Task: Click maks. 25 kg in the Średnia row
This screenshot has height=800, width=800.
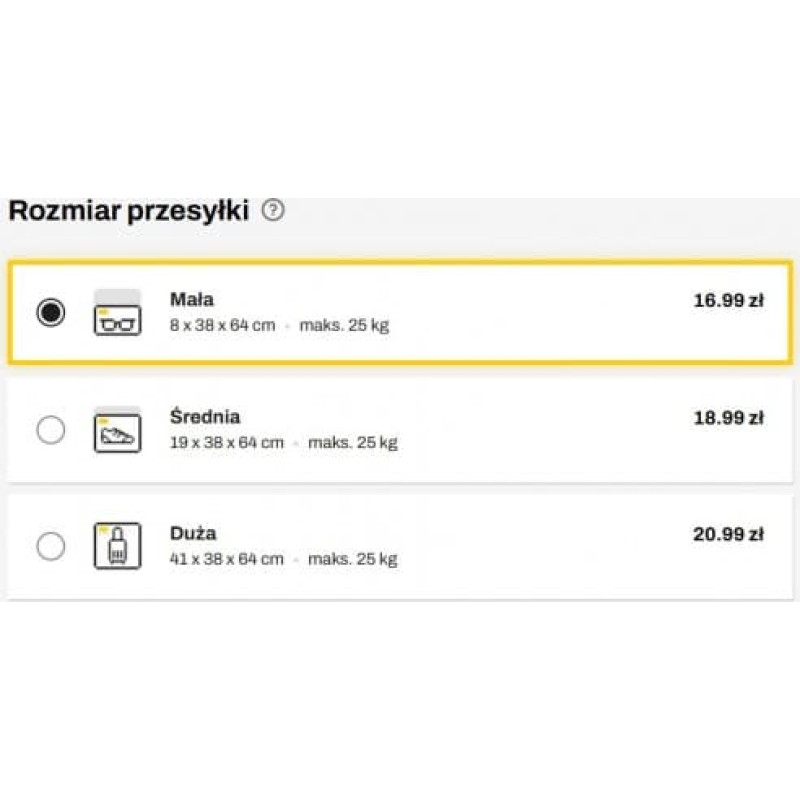Action: point(352,443)
